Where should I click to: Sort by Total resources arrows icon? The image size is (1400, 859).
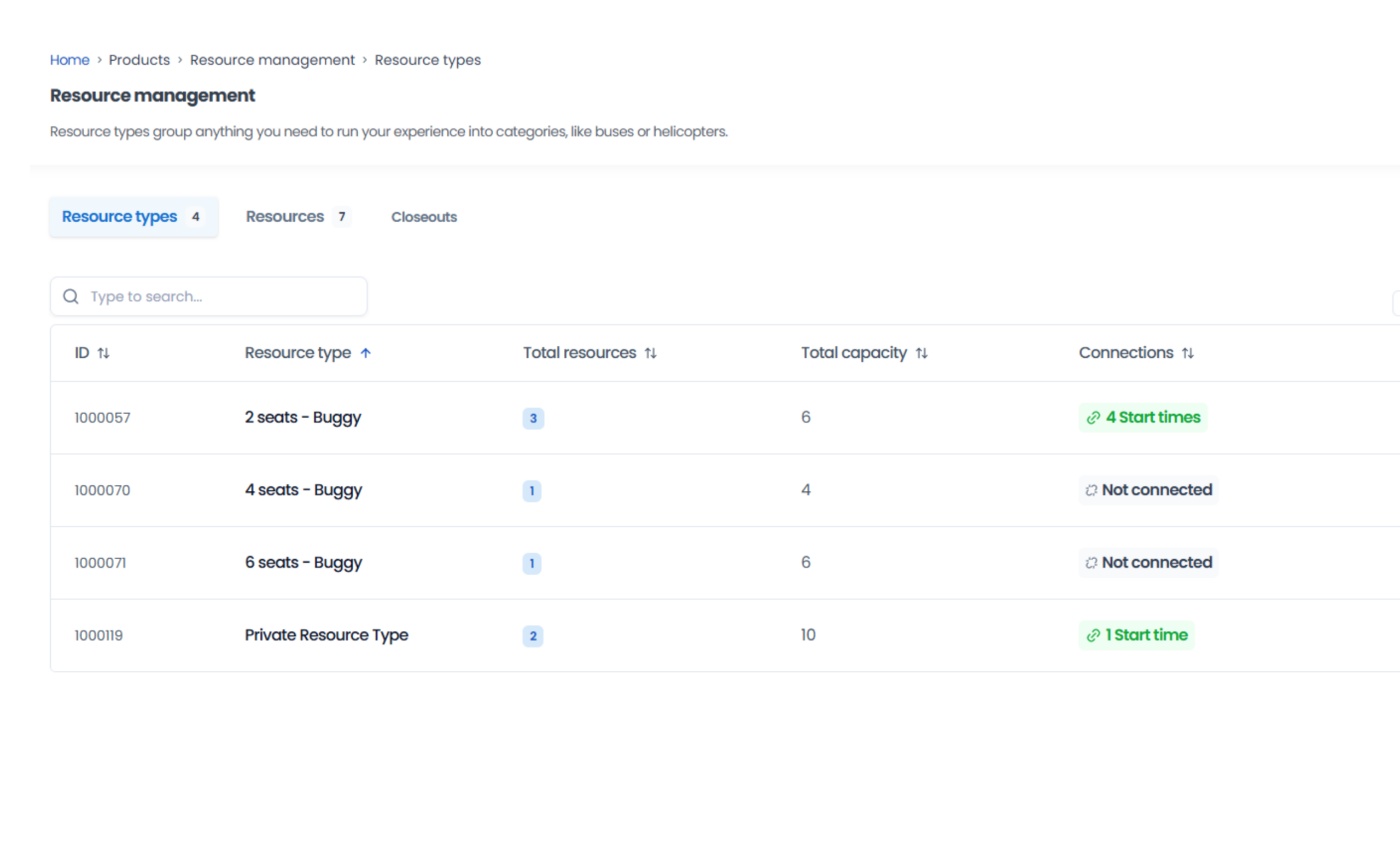651,353
